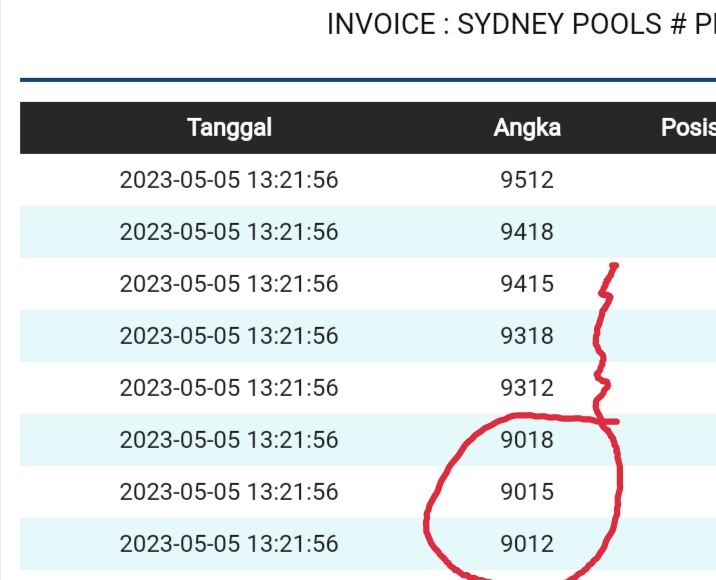Select the timestamp beside number 9418
This screenshot has width=716, height=580.
pos(229,232)
